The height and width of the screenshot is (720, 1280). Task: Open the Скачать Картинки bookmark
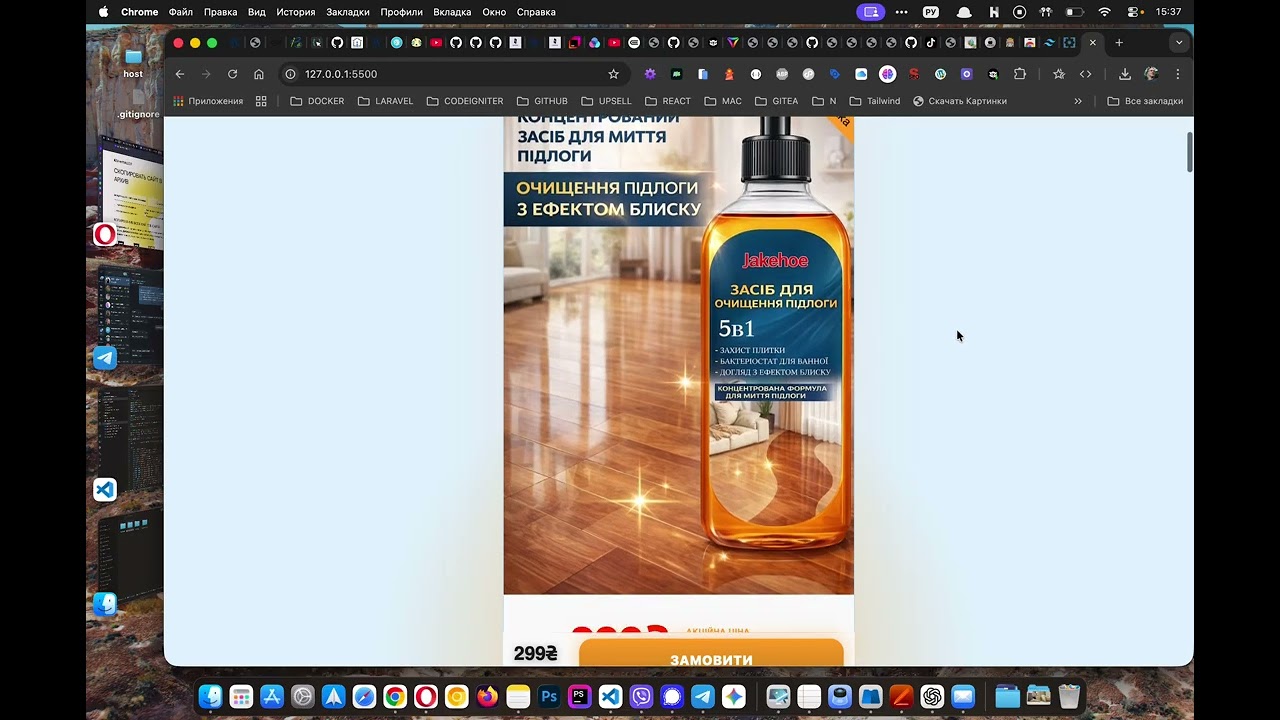[960, 101]
